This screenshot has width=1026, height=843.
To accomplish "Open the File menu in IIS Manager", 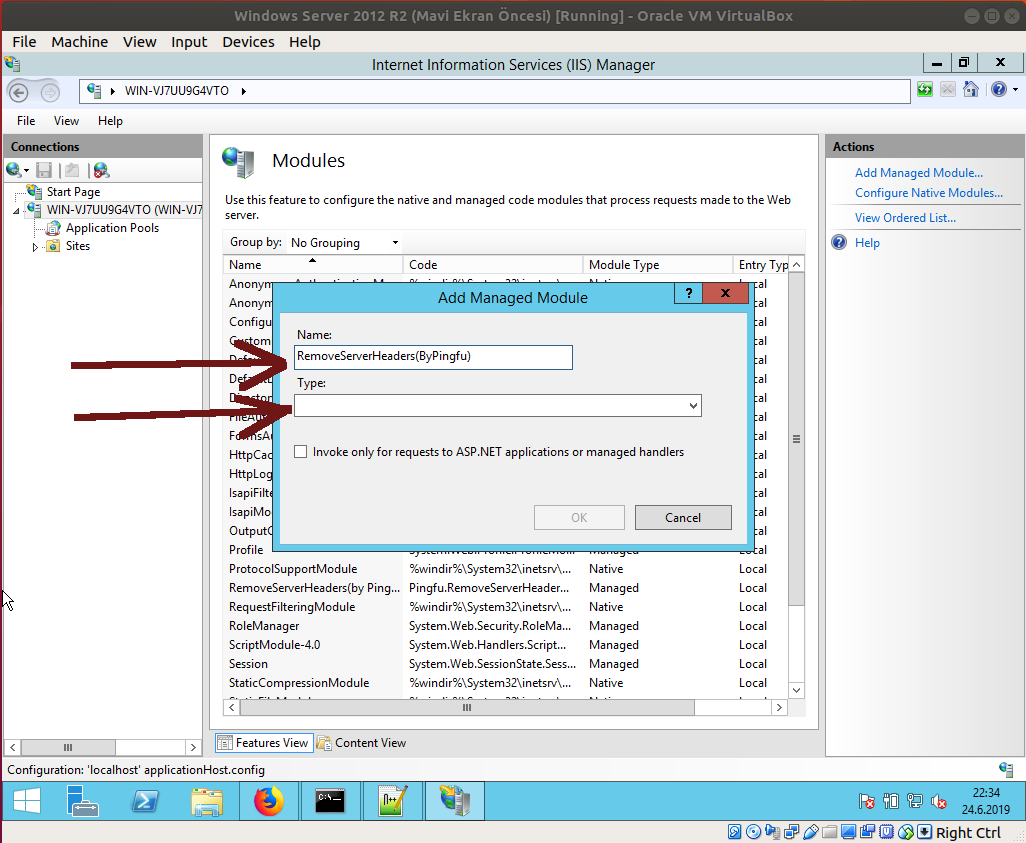I will click(x=26, y=121).
